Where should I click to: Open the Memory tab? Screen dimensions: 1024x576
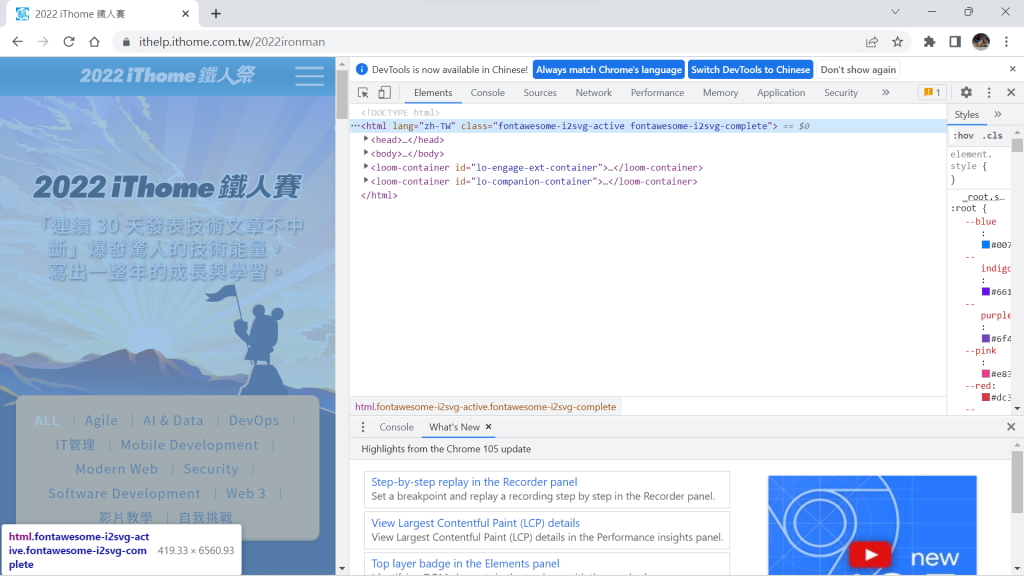(x=720, y=93)
